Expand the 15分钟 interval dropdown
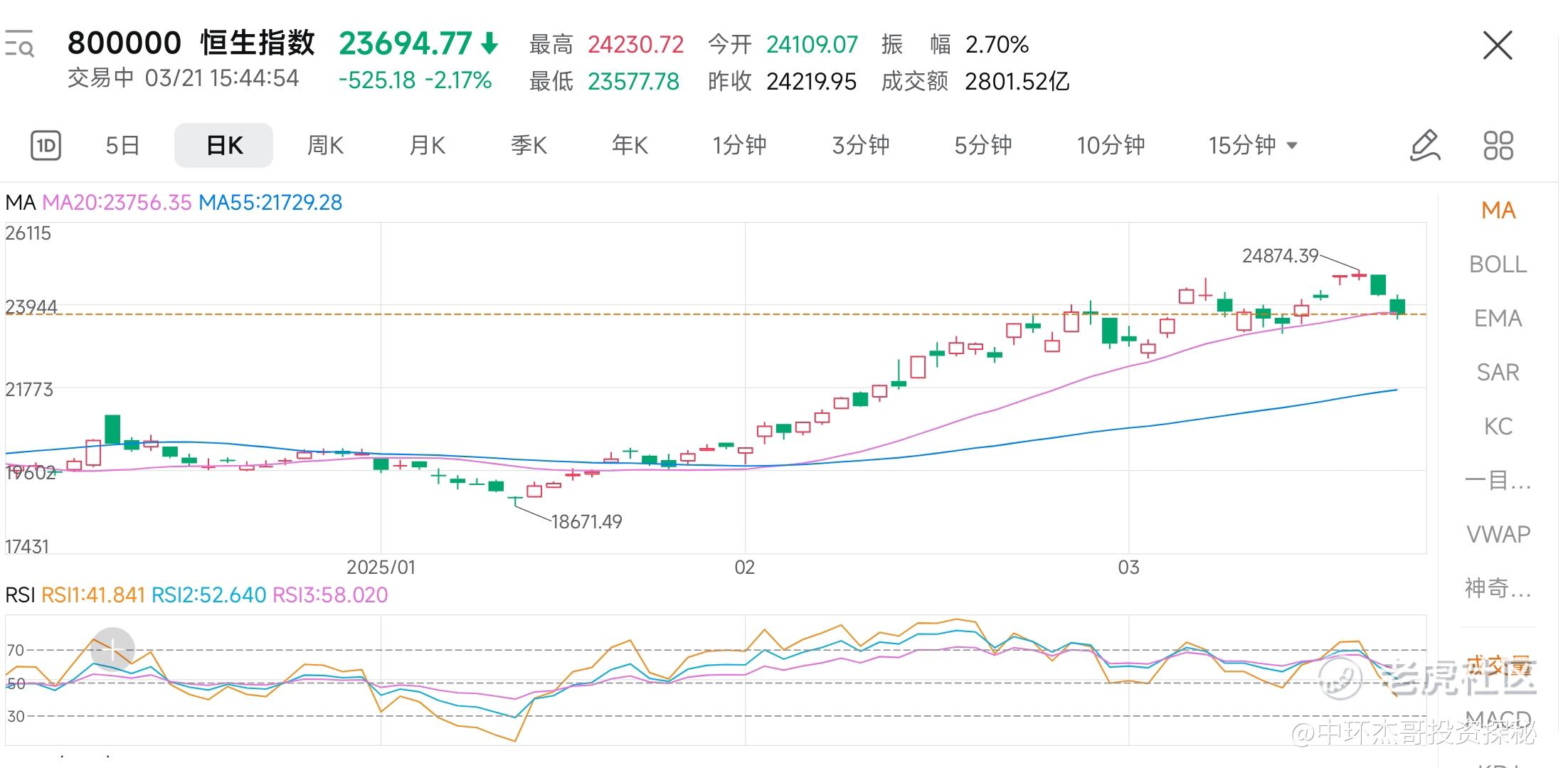1568x768 pixels. (x=1253, y=146)
